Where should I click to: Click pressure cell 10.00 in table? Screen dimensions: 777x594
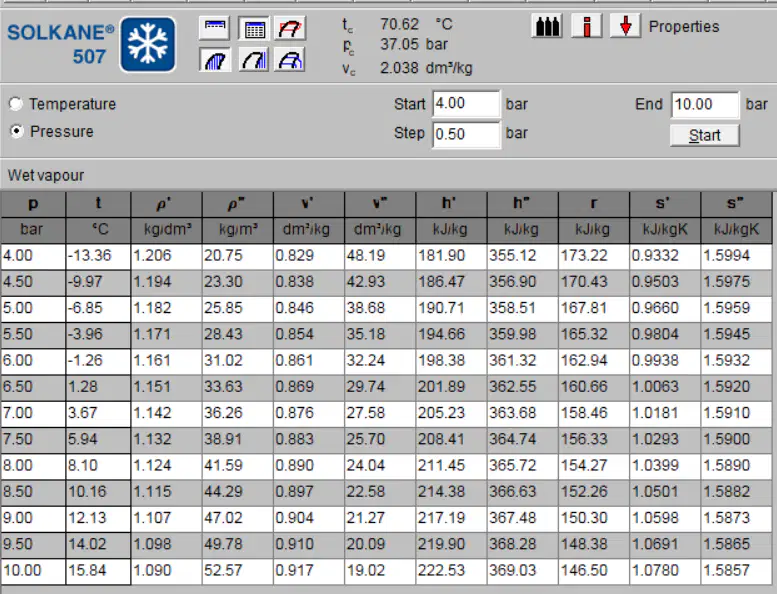coord(33,571)
